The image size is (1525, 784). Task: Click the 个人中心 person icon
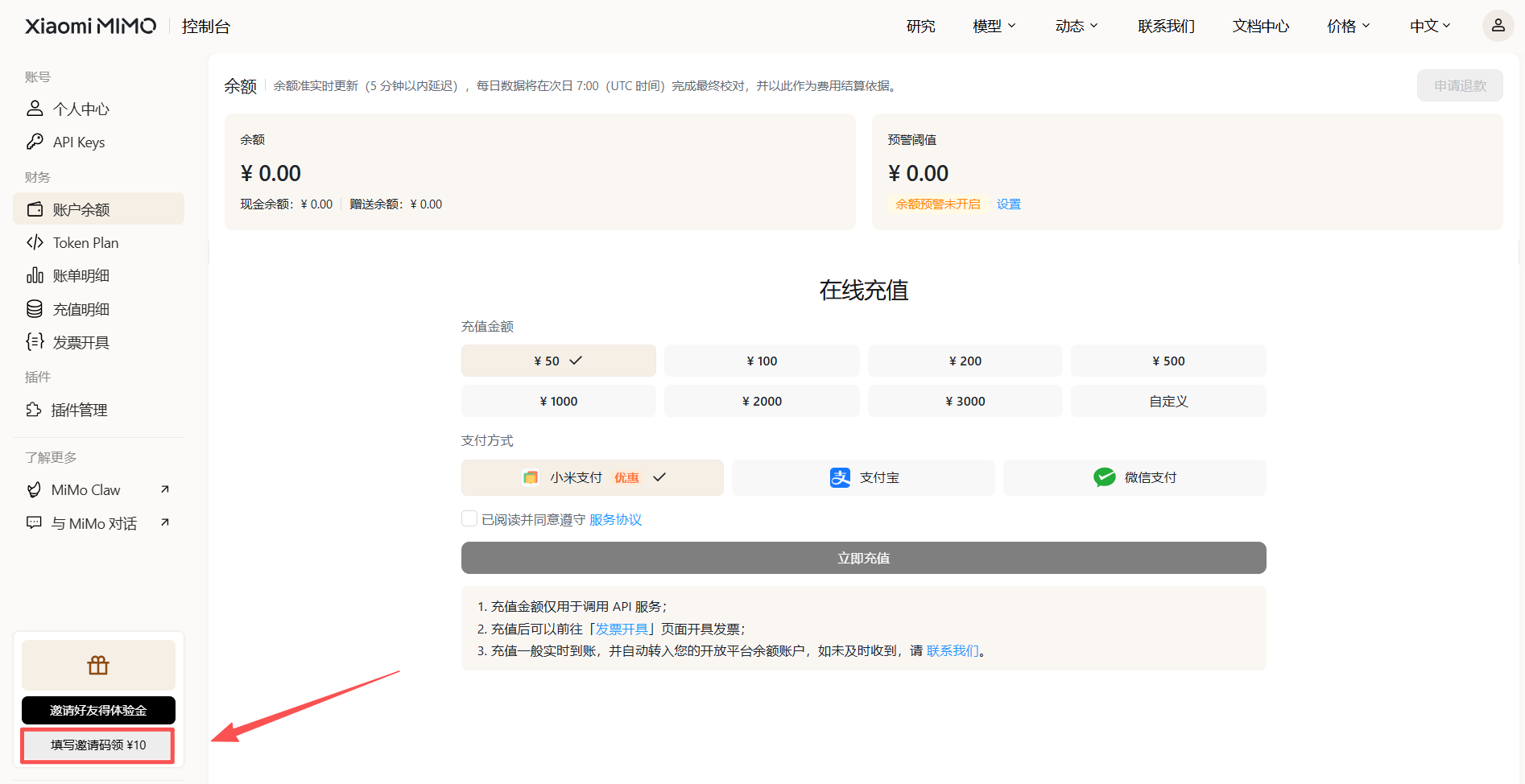(x=35, y=109)
